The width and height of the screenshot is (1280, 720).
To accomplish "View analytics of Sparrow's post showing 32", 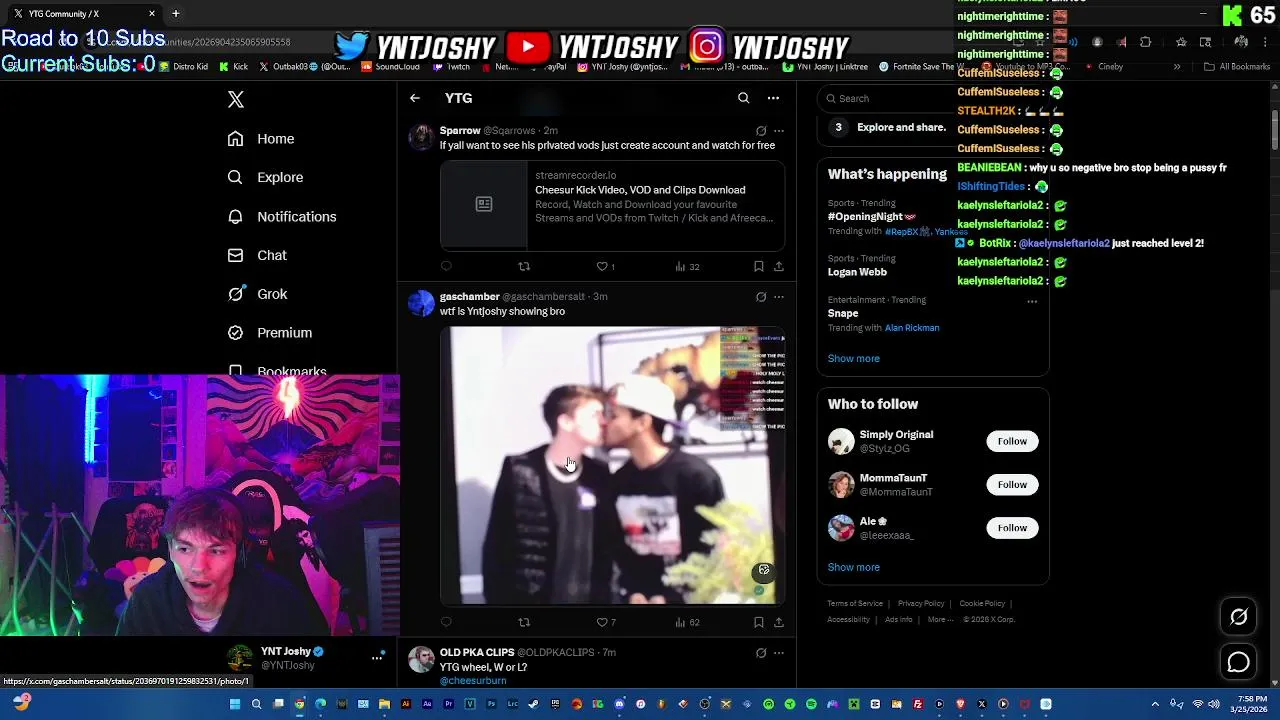I will (687, 266).
